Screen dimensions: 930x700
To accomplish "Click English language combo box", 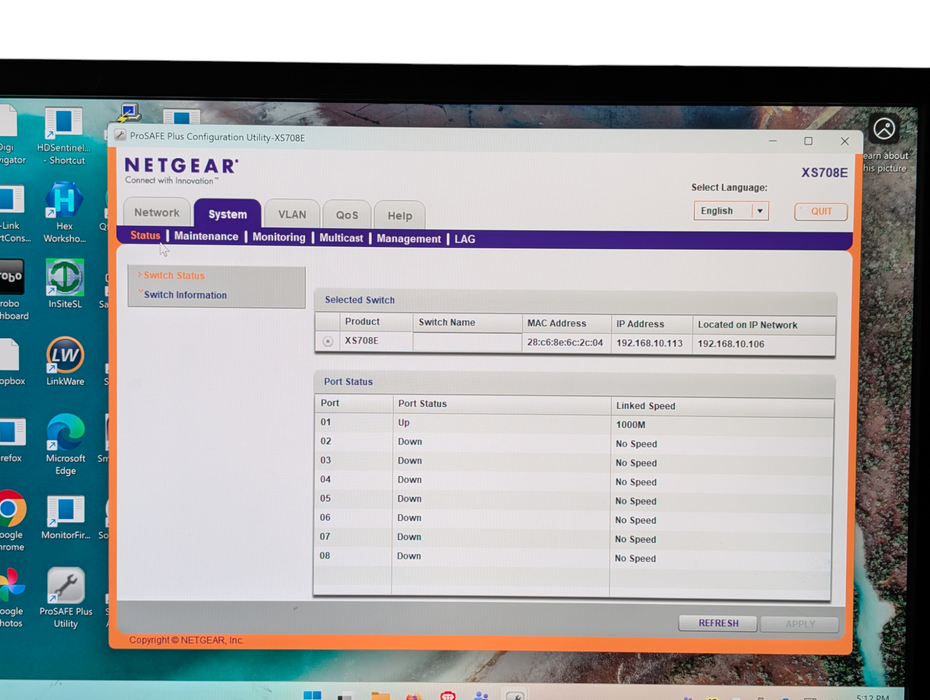I will [731, 211].
